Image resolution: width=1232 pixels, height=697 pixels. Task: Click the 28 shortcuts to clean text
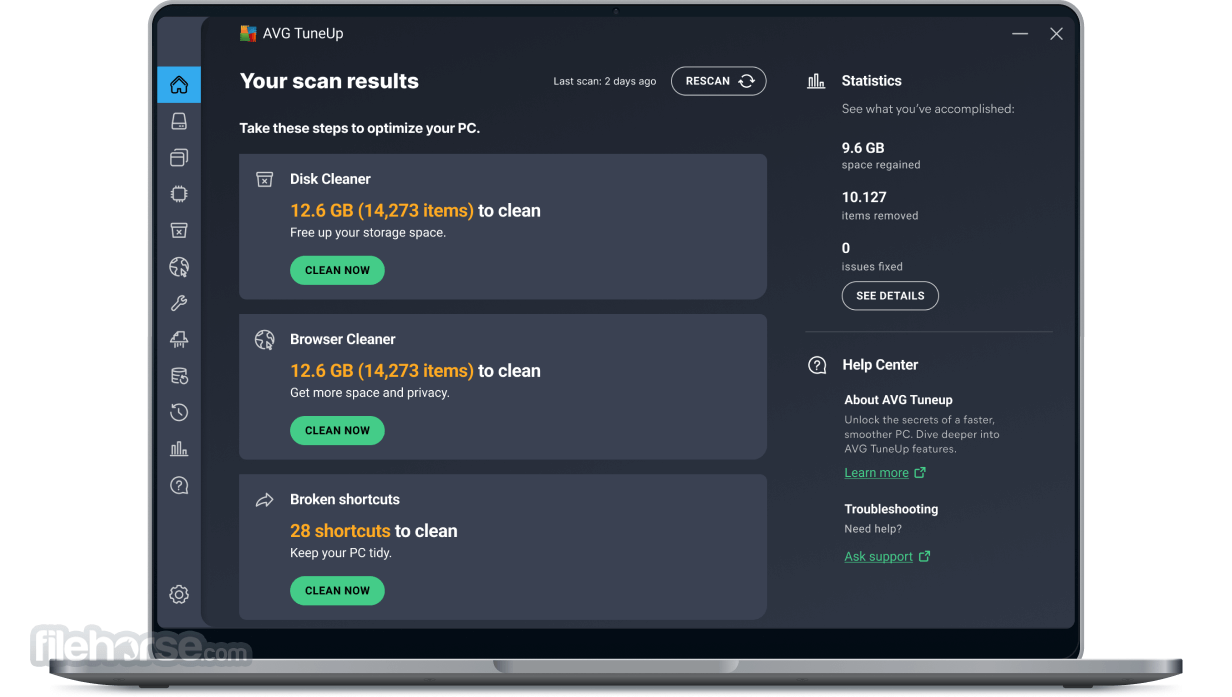(x=374, y=531)
